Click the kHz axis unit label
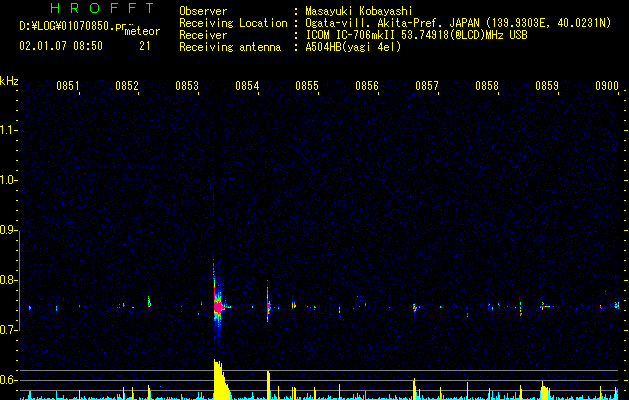 click(x=9, y=81)
